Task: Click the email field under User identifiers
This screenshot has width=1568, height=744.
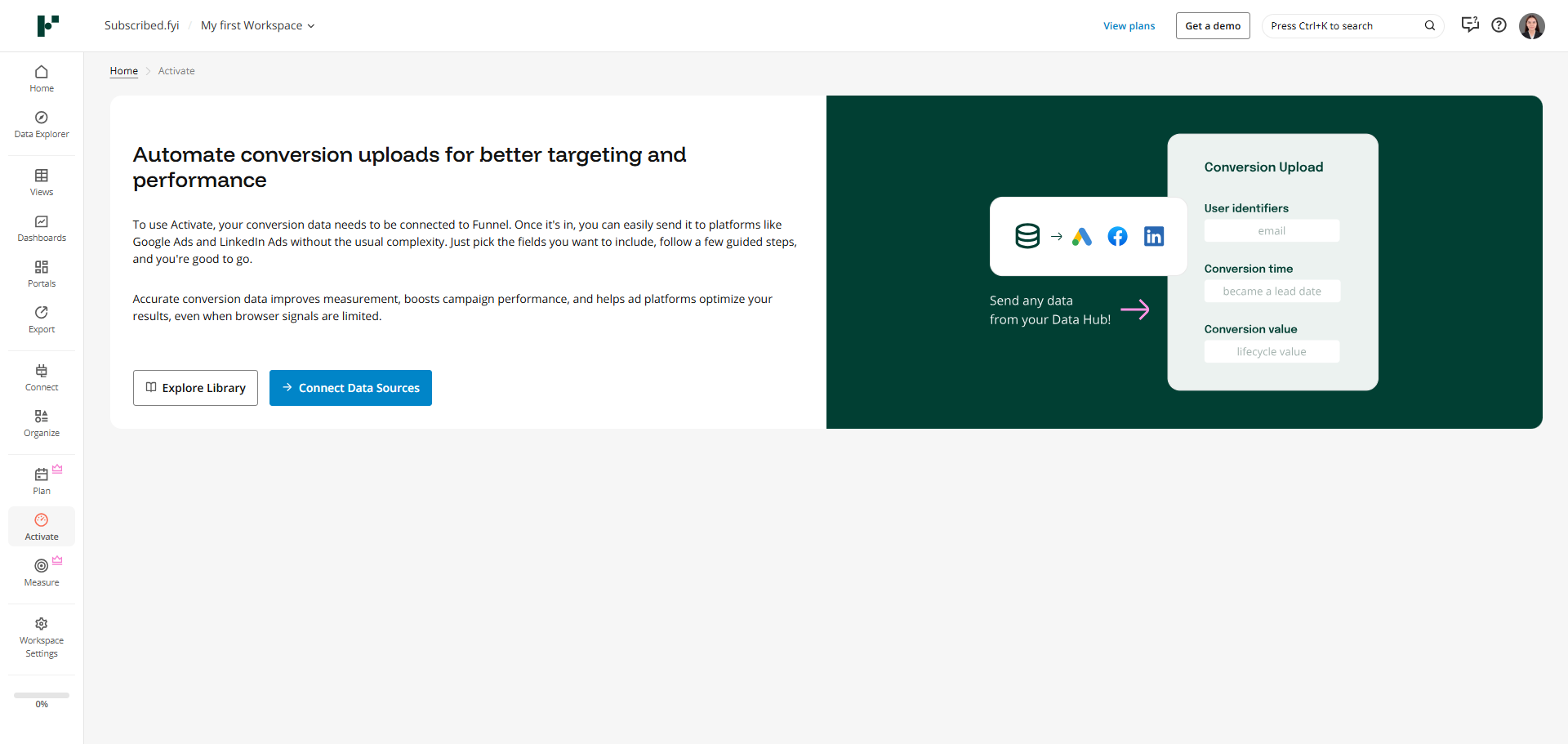Action: point(1272,231)
